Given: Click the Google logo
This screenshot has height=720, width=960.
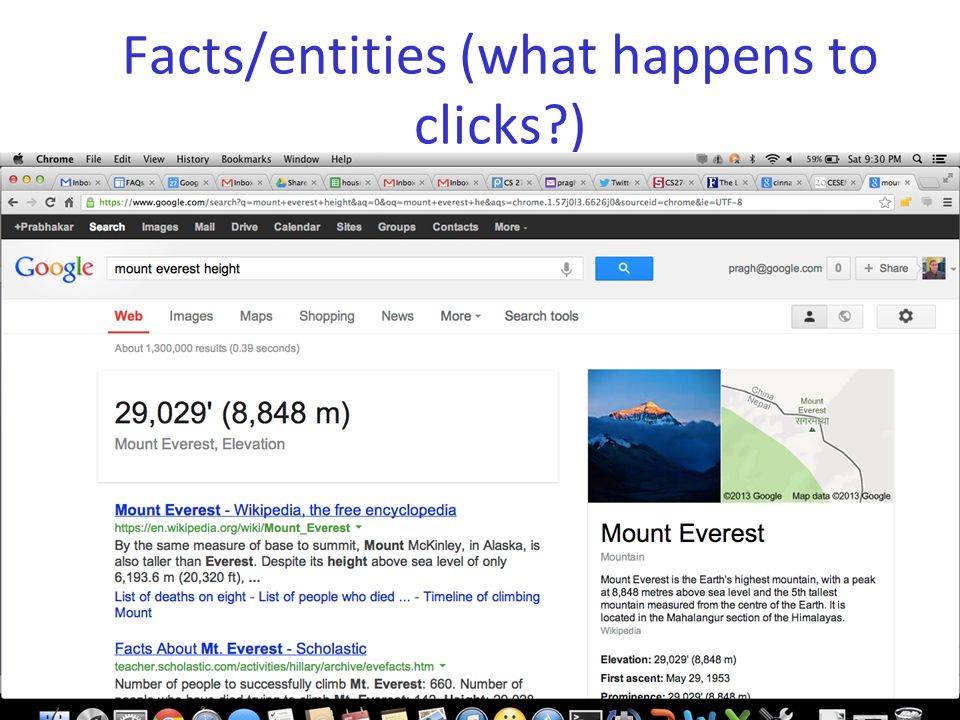Looking at the screenshot, I should tap(54, 269).
